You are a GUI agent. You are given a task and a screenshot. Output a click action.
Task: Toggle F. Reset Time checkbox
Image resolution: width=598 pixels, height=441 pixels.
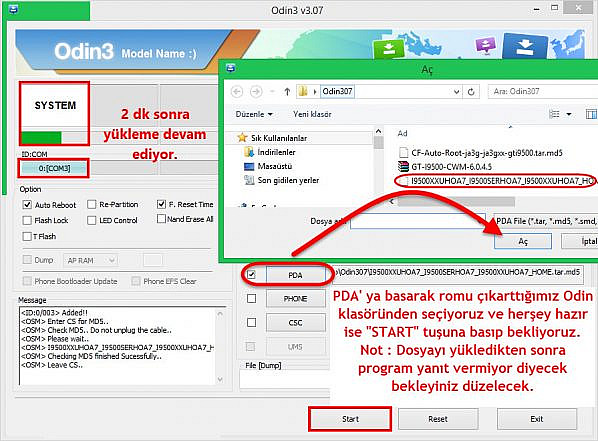point(161,204)
